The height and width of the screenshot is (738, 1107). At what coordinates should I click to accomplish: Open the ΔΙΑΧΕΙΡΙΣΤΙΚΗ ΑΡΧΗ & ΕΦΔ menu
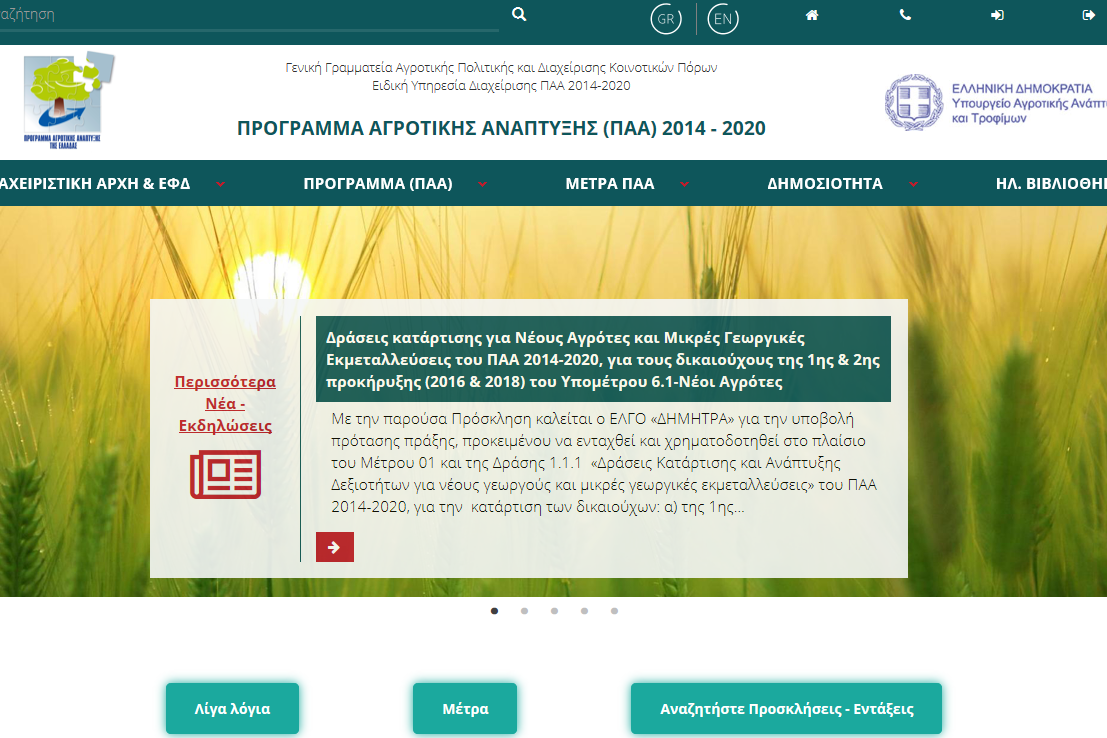[x=95, y=184]
